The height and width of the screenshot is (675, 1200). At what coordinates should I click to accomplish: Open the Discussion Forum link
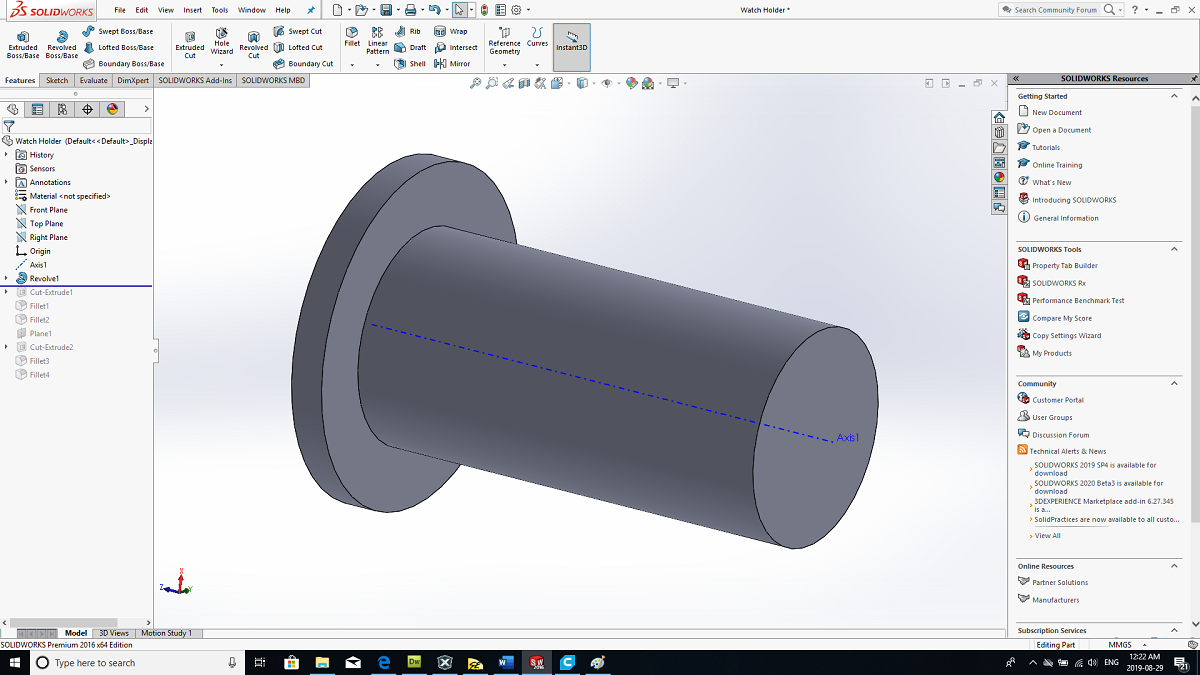(x=1061, y=435)
